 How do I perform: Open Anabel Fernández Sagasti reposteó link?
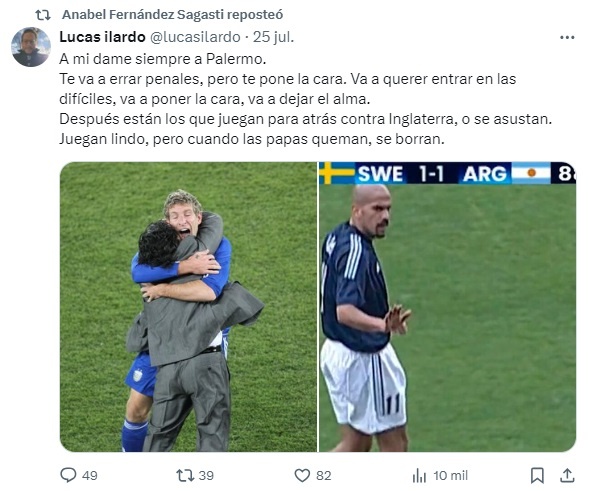click(172, 15)
